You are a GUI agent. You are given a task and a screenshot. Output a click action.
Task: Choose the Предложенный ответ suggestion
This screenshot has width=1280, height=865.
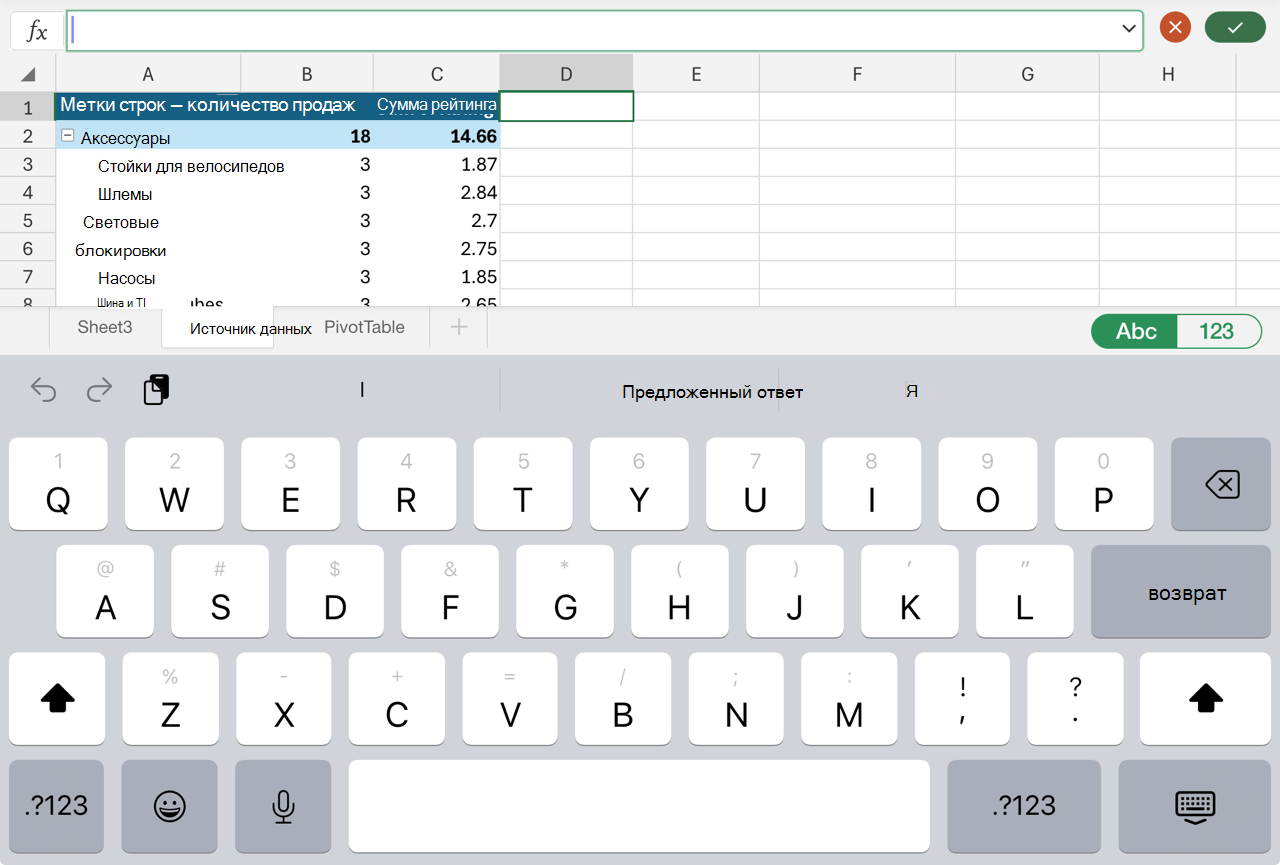712,392
